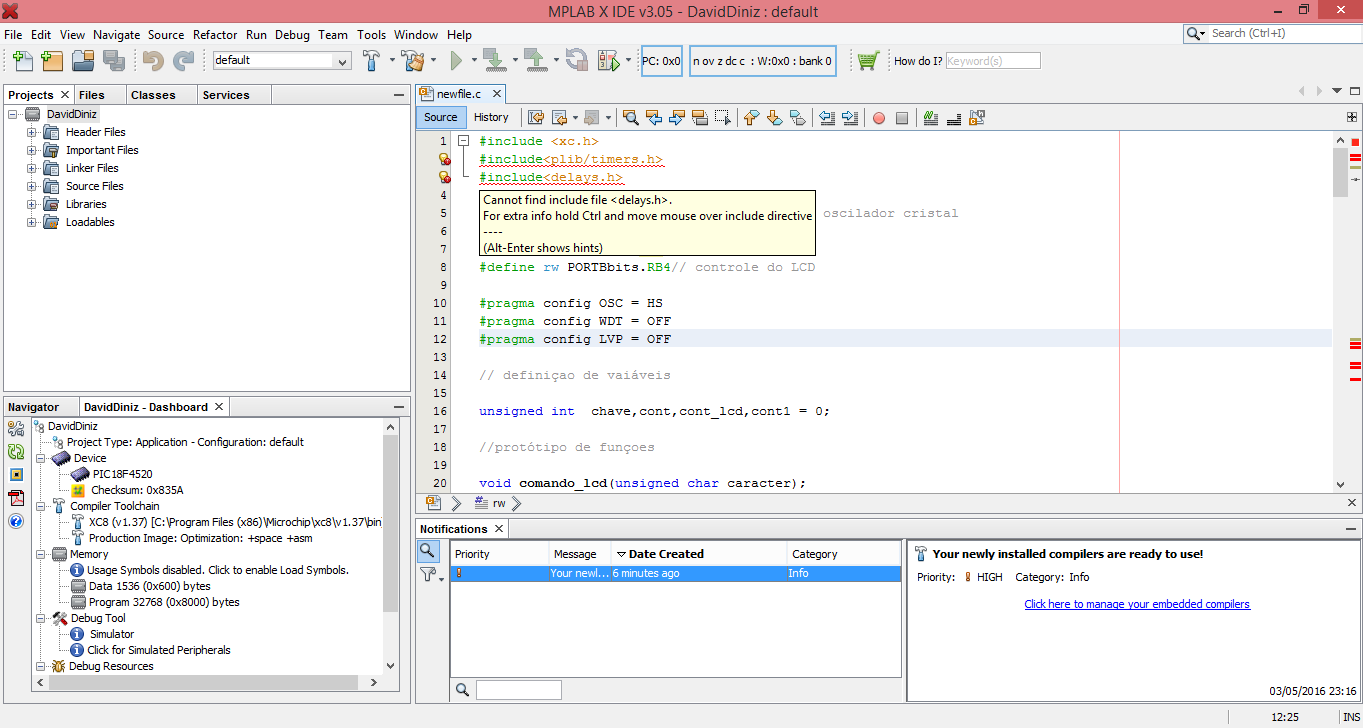Expand the Header Files folder
Image resolution: width=1363 pixels, height=728 pixels.
point(31,132)
